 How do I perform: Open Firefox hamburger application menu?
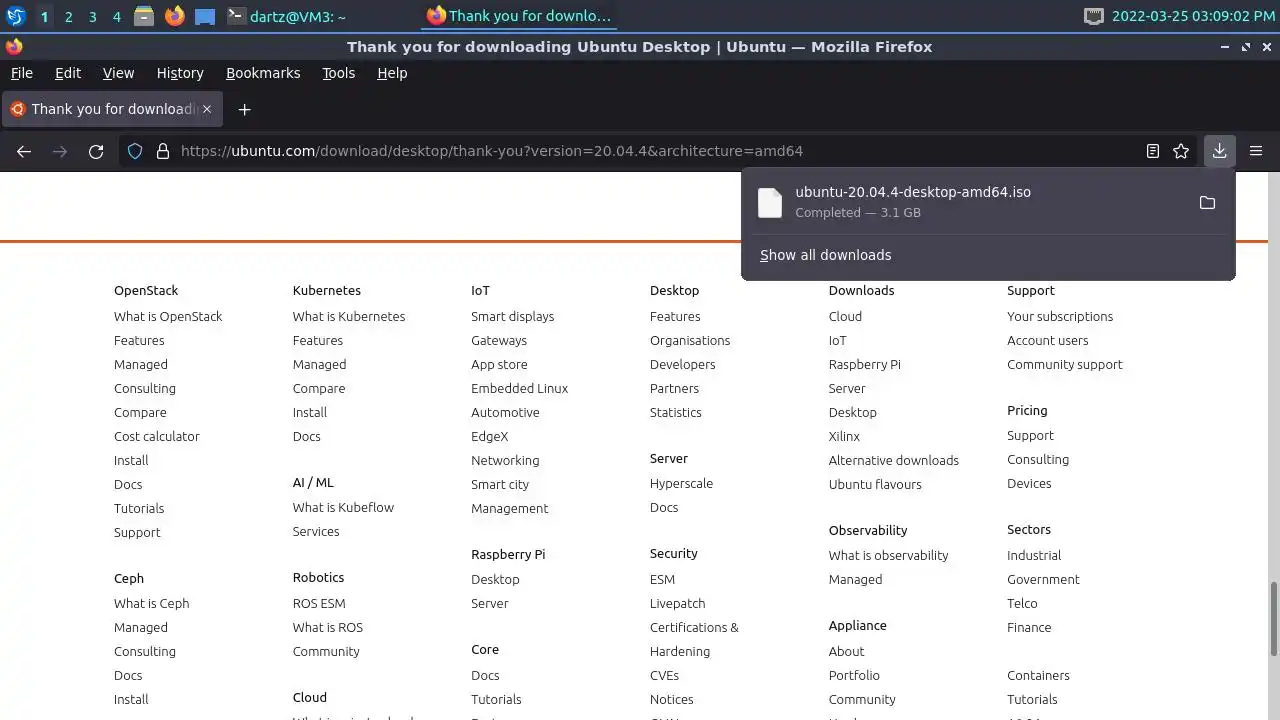tap(1256, 151)
